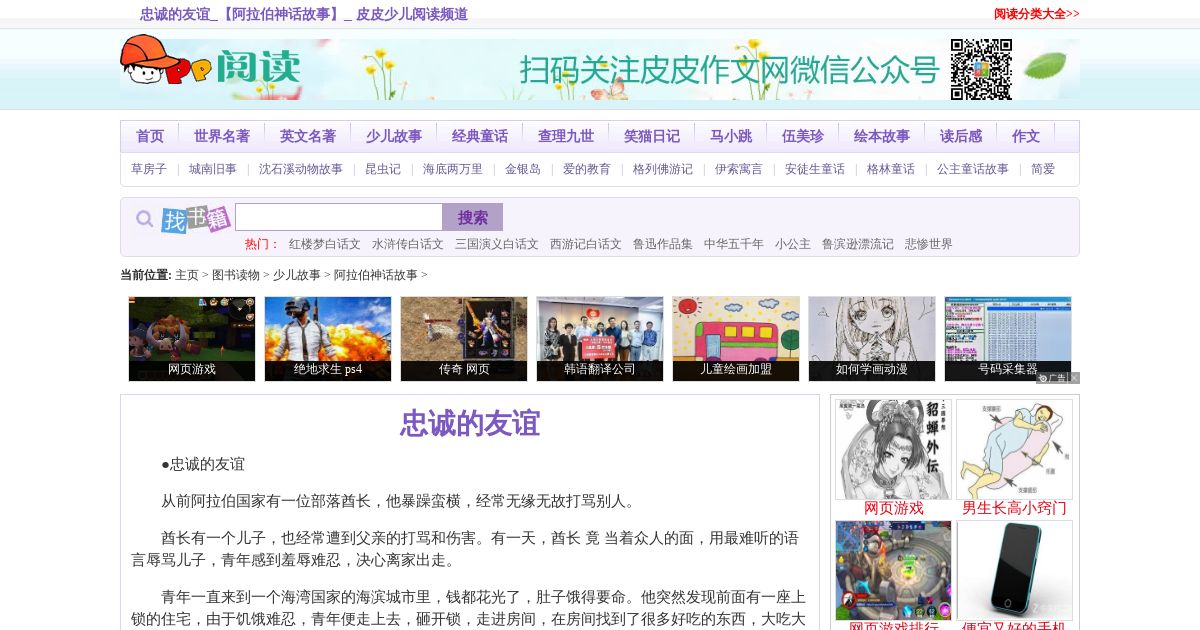Viewport: 1200px width, 630px height.
Task: Open the 少儿故事 menu item
Action: (x=394, y=136)
